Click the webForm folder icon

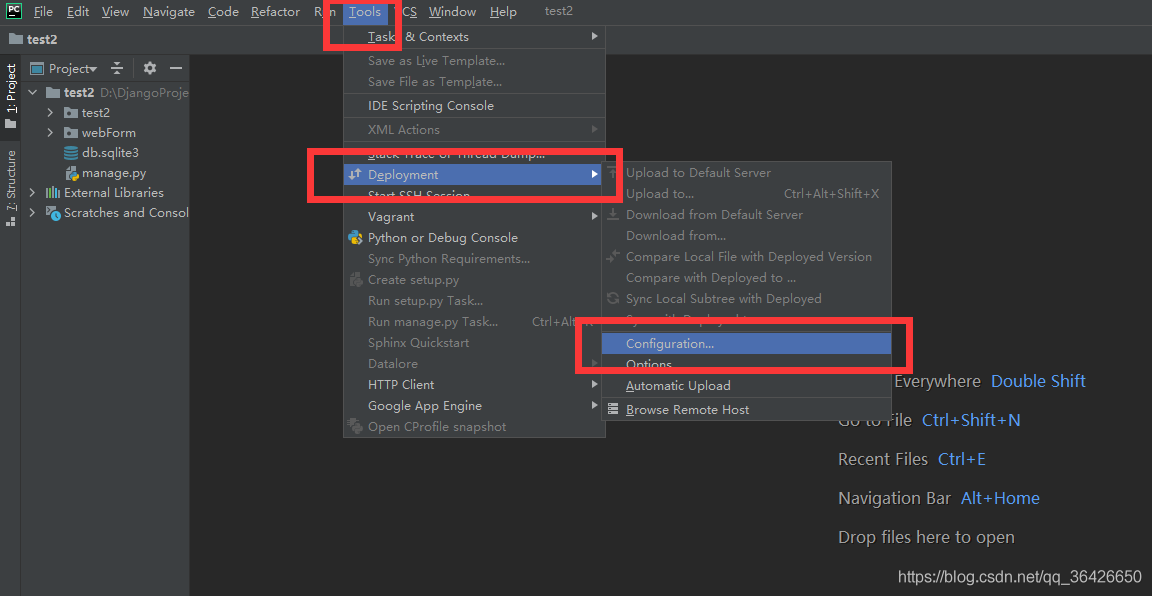pos(71,133)
